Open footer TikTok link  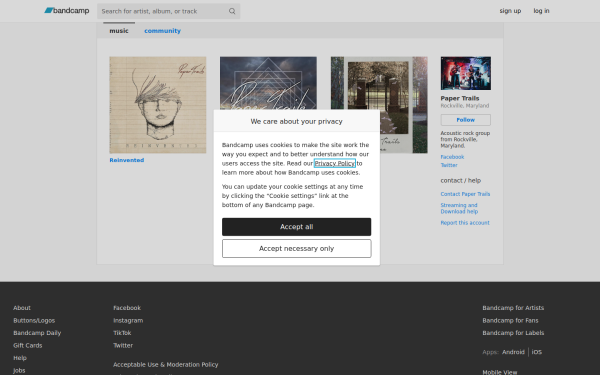pyautogui.click(x=122, y=333)
